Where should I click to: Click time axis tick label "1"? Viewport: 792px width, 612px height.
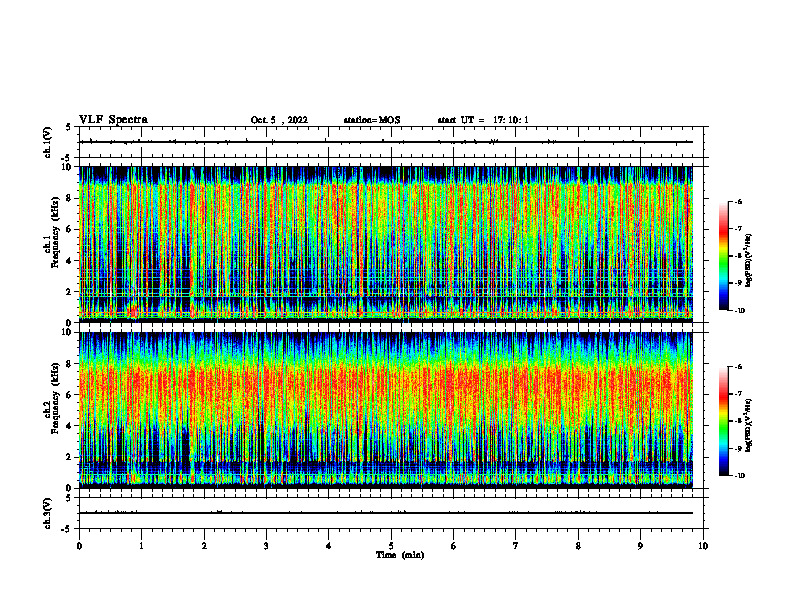coord(142,546)
